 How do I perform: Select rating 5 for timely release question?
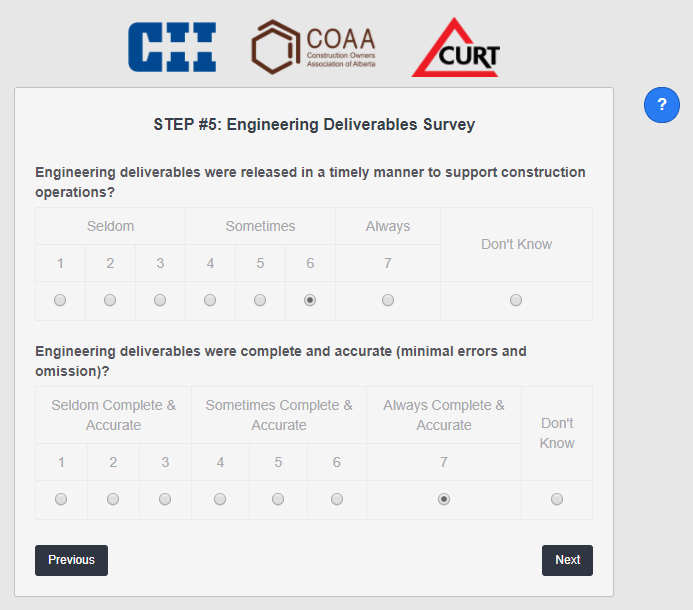[x=260, y=300]
